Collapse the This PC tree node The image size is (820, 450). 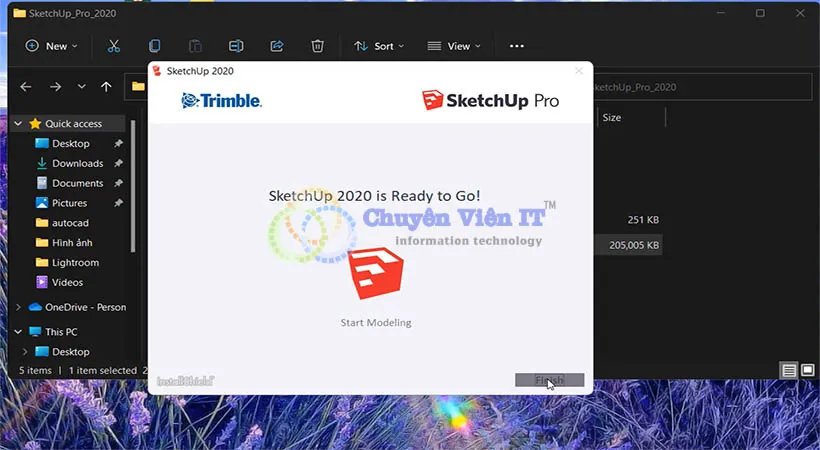[x=18, y=332]
